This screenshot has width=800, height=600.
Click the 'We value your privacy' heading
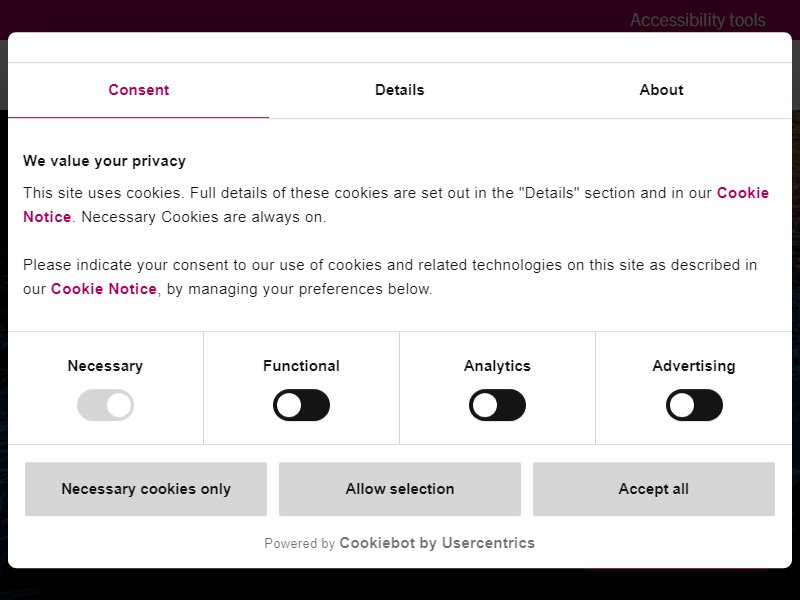(x=104, y=161)
